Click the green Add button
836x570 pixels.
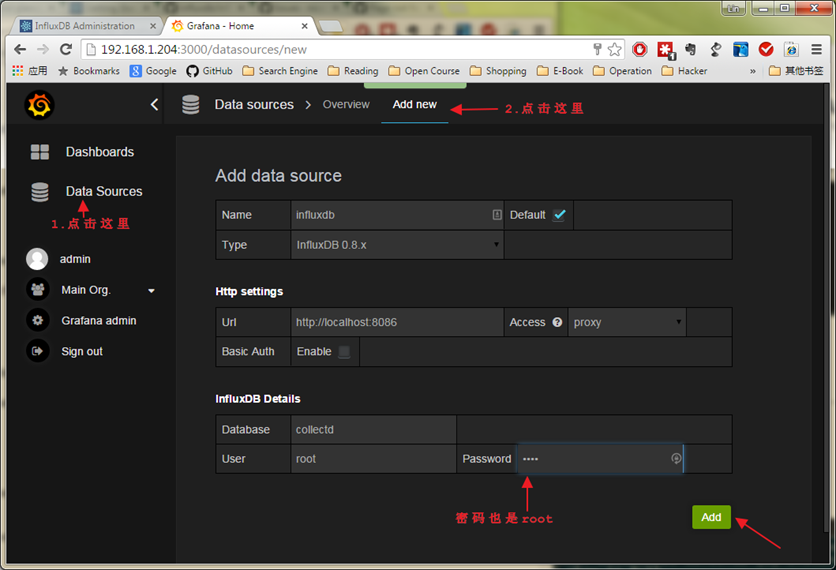pyautogui.click(x=710, y=517)
